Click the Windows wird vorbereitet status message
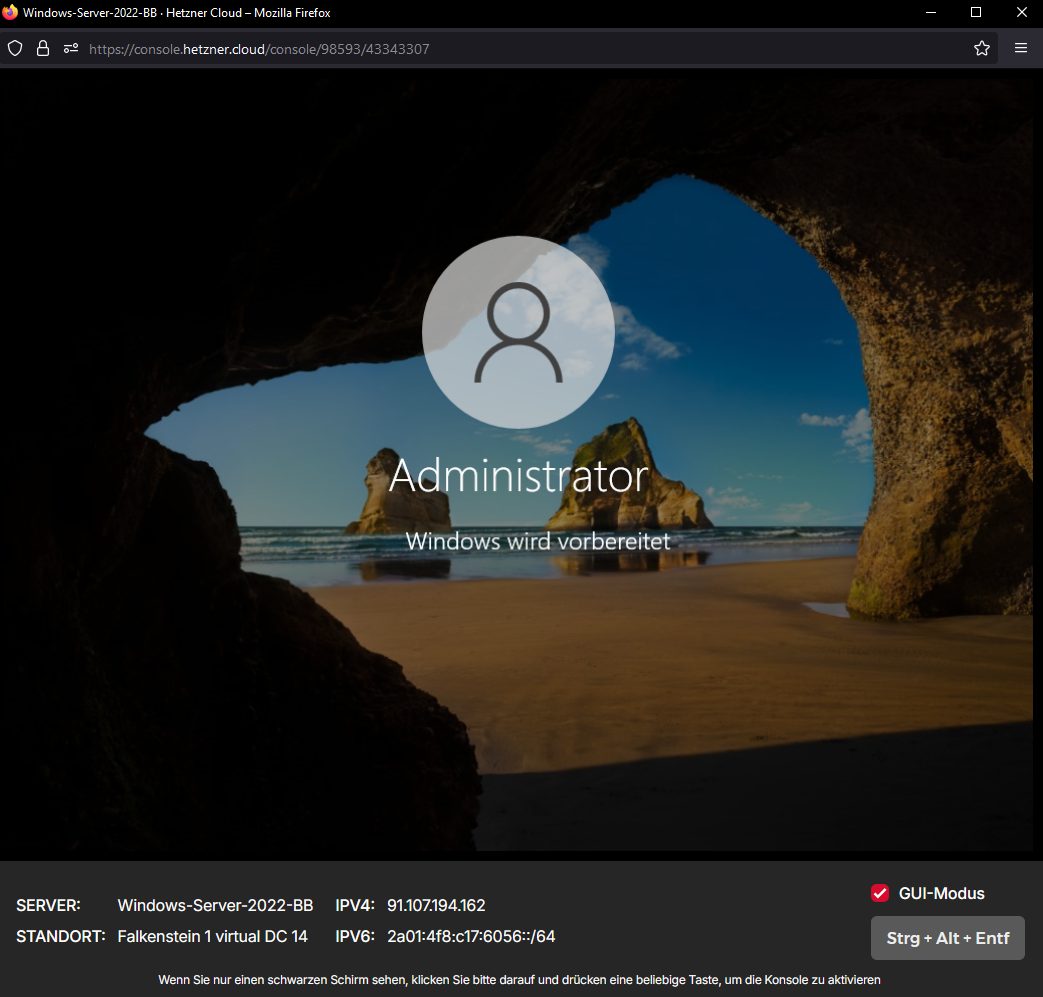The image size is (1043, 997). 518,541
